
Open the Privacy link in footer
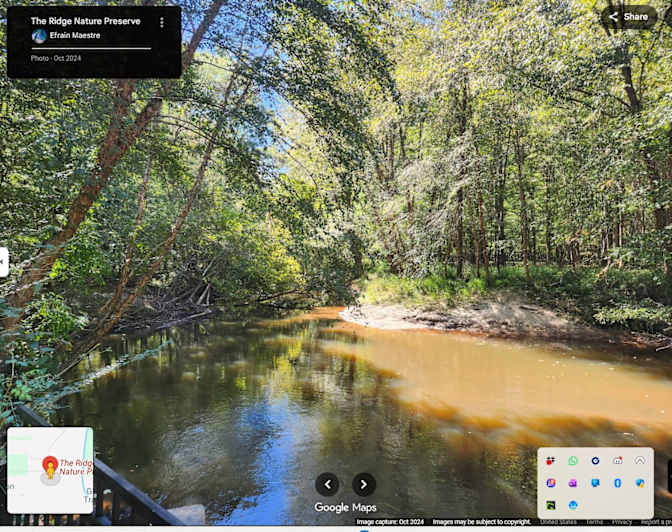(622, 522)
